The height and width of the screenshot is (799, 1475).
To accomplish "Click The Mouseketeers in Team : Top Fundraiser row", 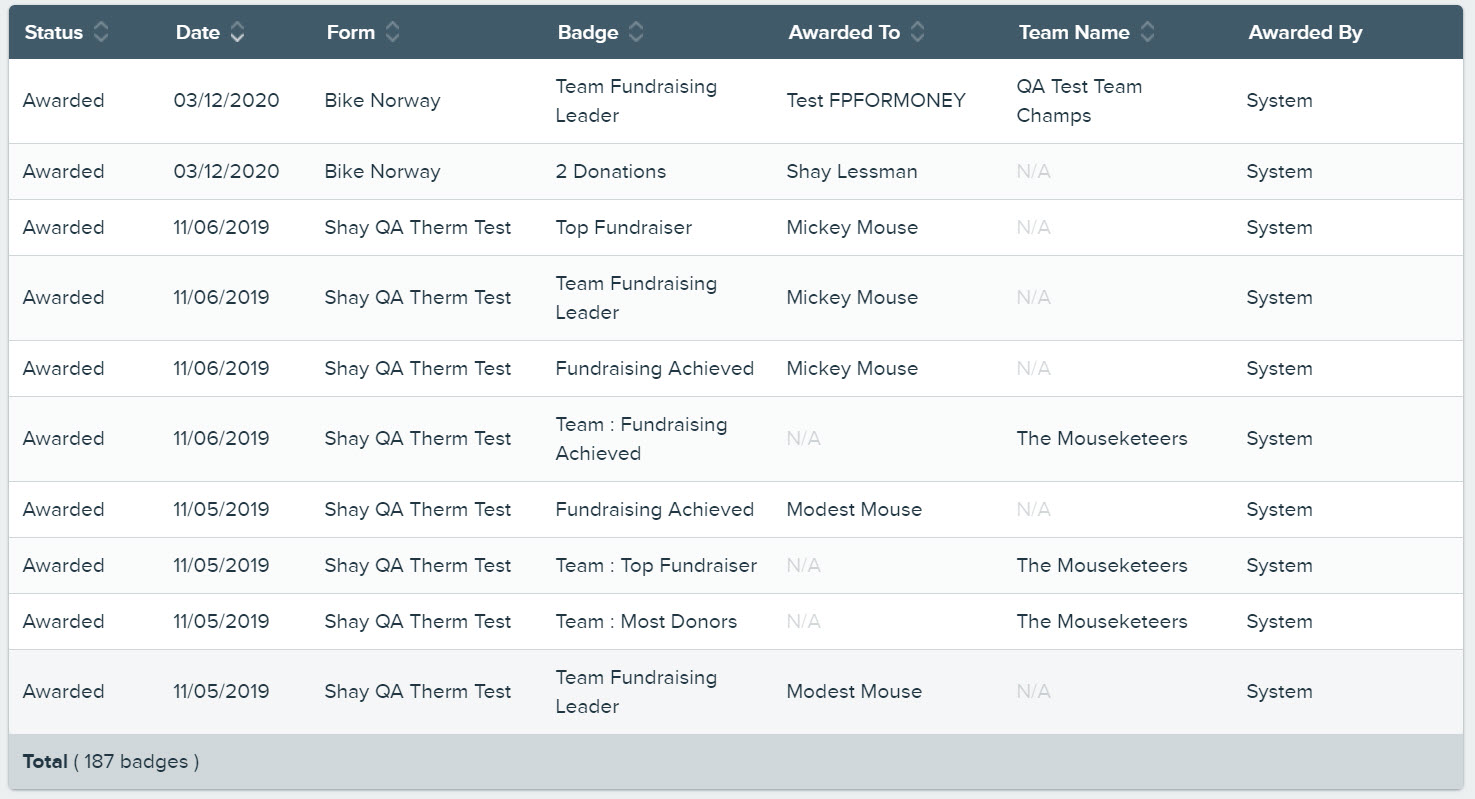I will click(x=1102, y=565).
